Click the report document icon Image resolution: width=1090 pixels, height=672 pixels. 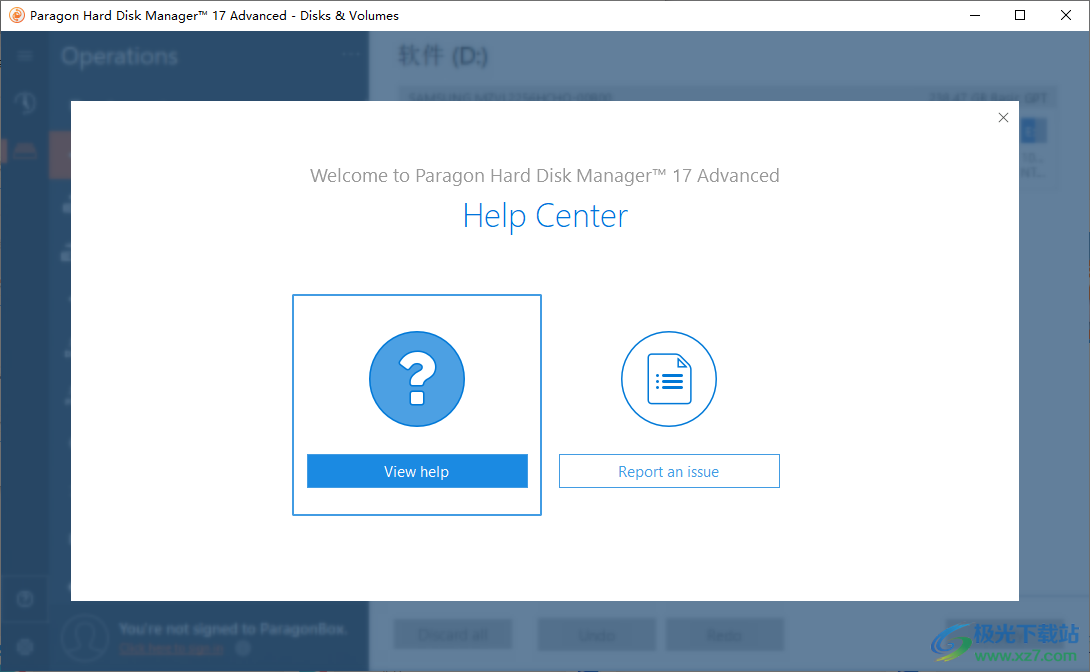click(x=669, y=379)
